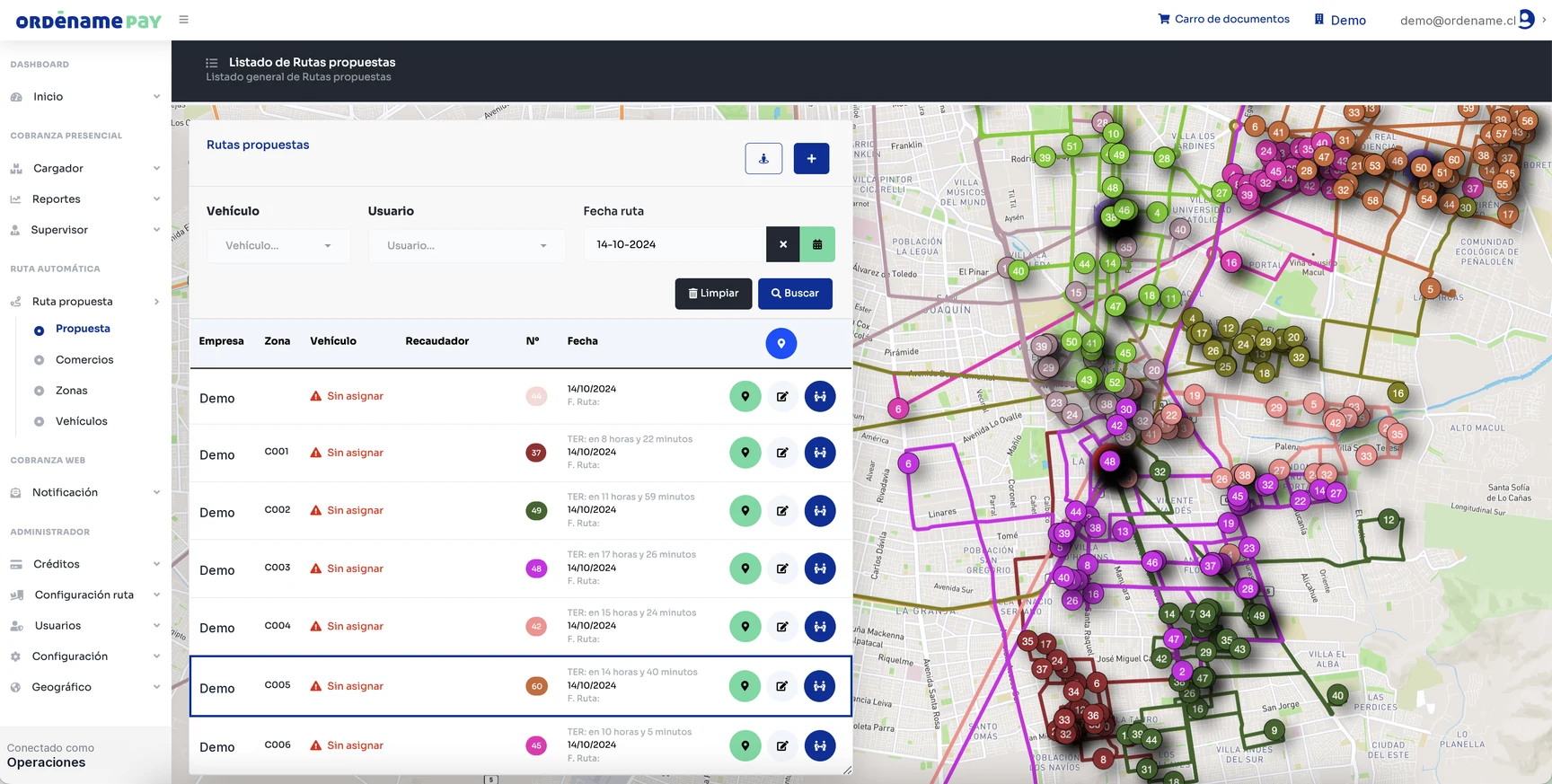Expand the Geográfico menu
Viewport: 1552px width, 784px height.
[x=85, y=687]
